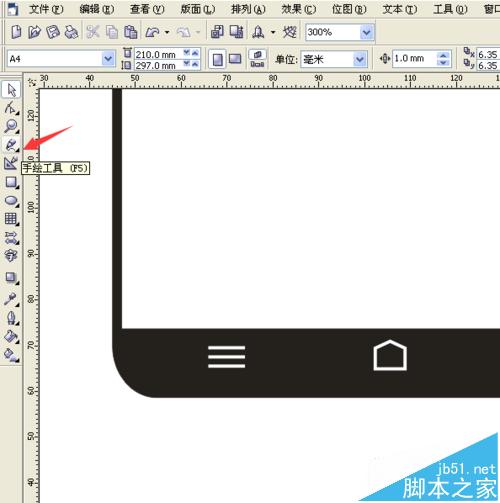
Task: Decrease page width 210.0 mm arrow
Action: pyautogui.click(x=187, y=53)
